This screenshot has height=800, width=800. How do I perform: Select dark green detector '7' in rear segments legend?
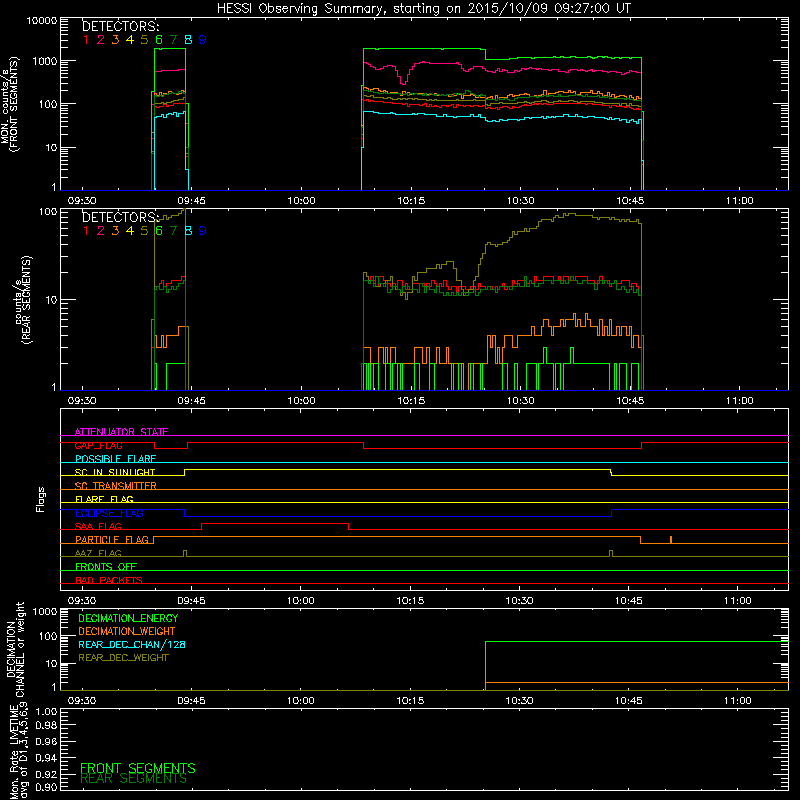[173, 231]
